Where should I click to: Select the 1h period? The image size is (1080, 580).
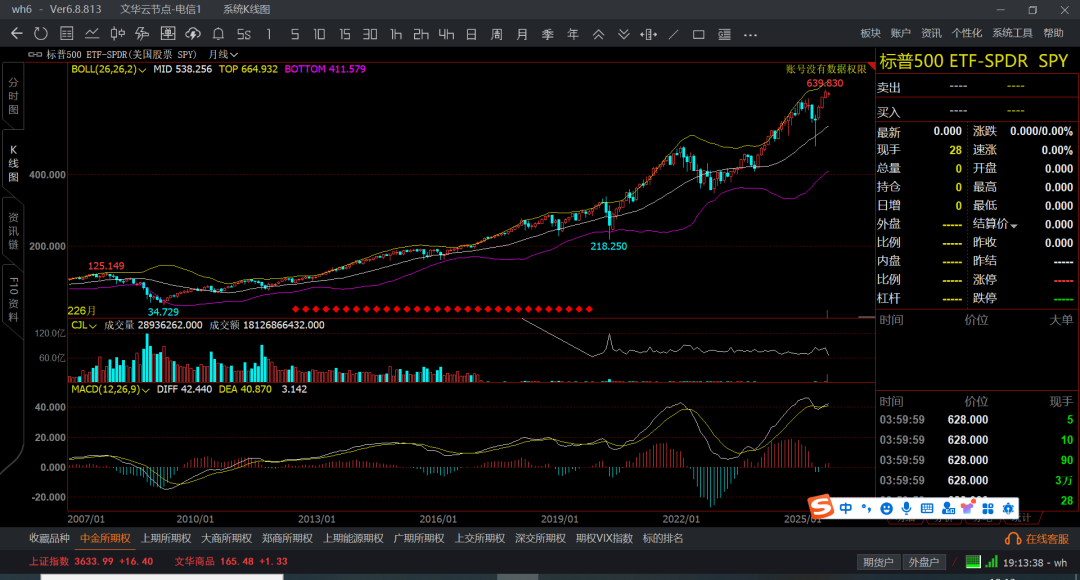click(395, 34)
